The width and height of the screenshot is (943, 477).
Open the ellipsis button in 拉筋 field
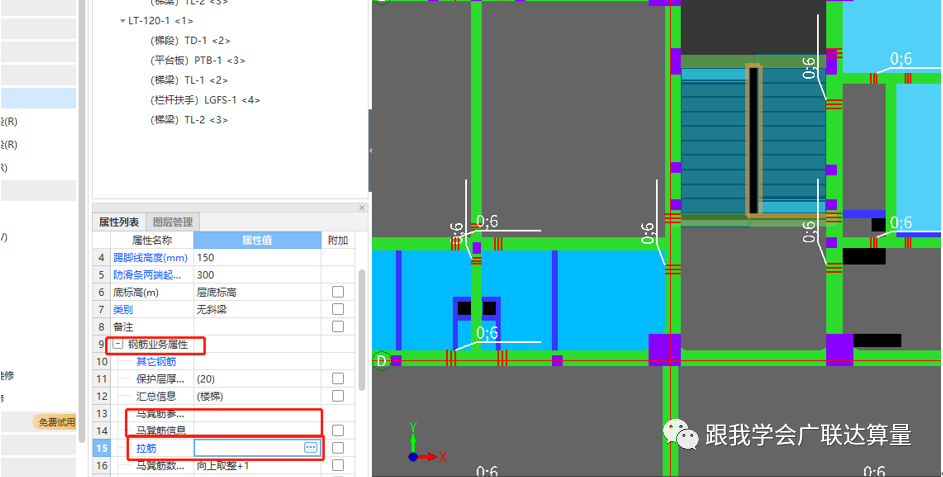(310, 448)
